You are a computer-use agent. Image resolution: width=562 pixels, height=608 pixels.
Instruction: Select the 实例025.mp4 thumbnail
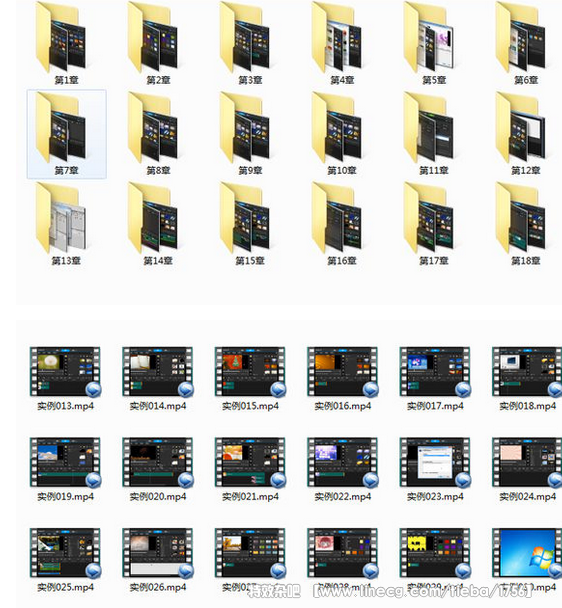[65, 553]
